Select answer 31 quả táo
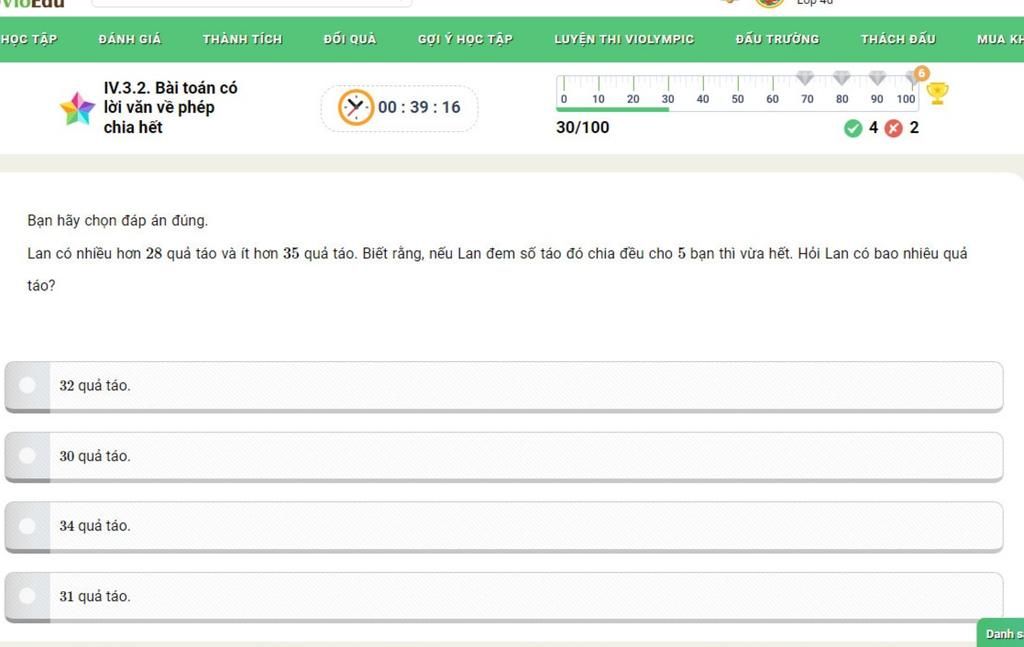 pyautogui.click(x=504, y=597)
